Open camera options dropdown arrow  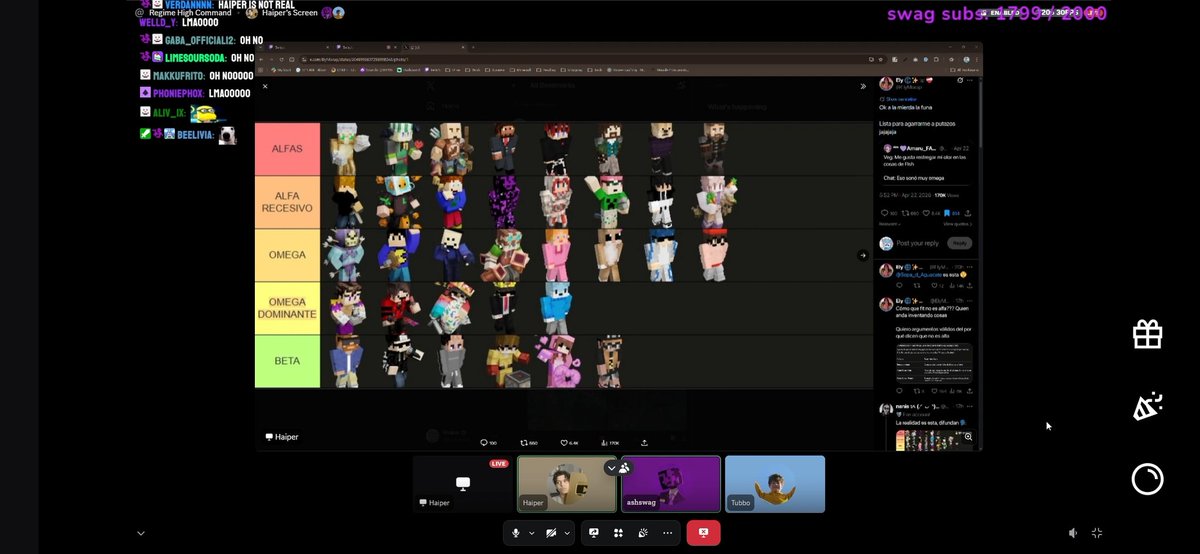pyautogui.click(x=567, y=533)
